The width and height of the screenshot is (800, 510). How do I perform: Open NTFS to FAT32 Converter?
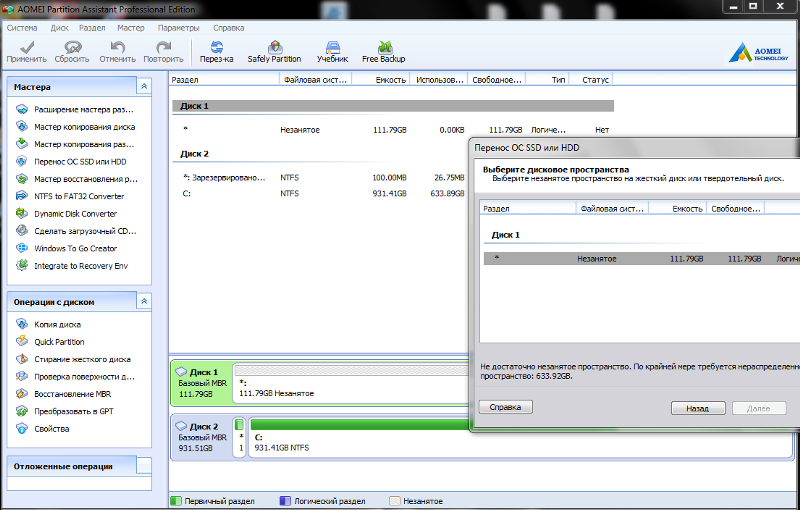[x=70, y=196]
